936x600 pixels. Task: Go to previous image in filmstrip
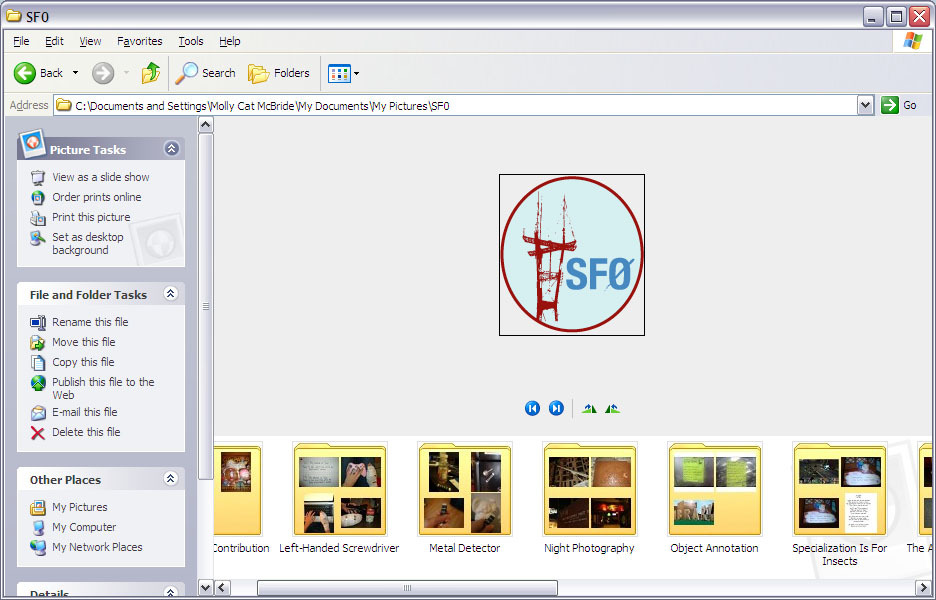tap(532, 408)
